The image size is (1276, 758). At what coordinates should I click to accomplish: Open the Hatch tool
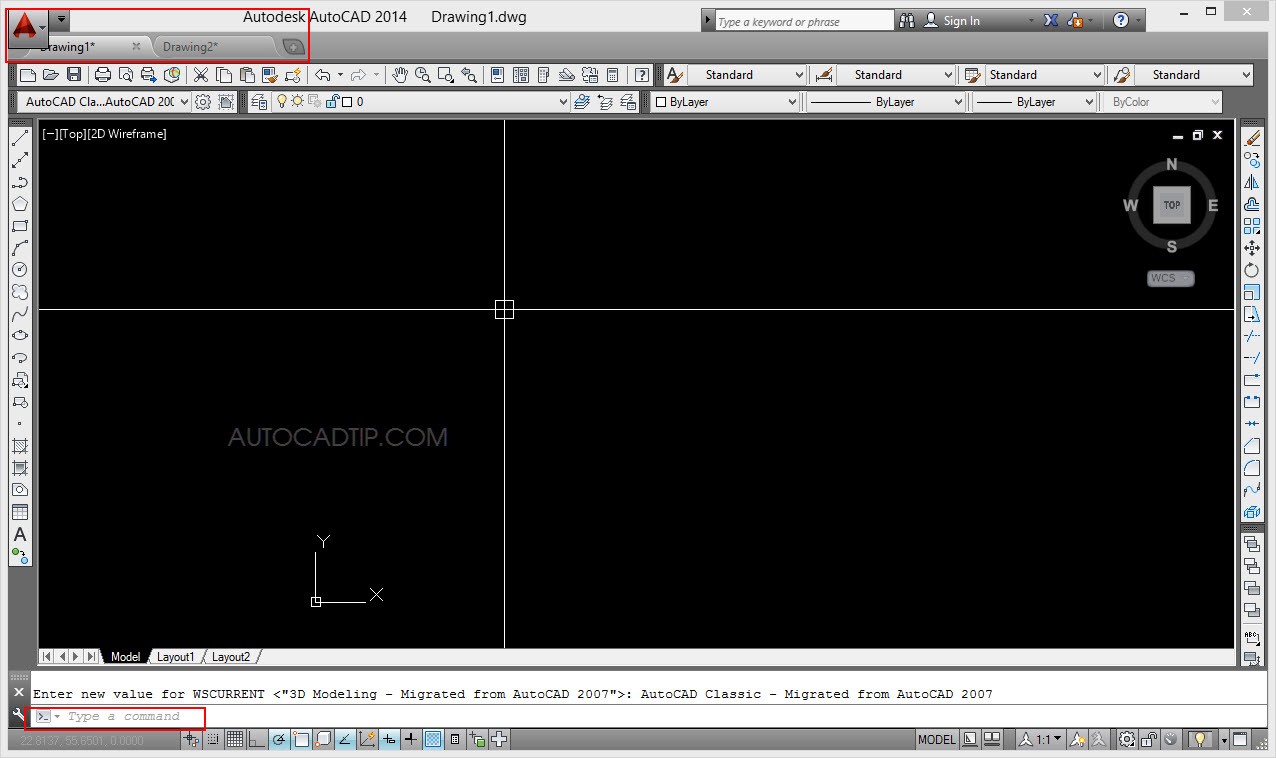coord(20,446)
